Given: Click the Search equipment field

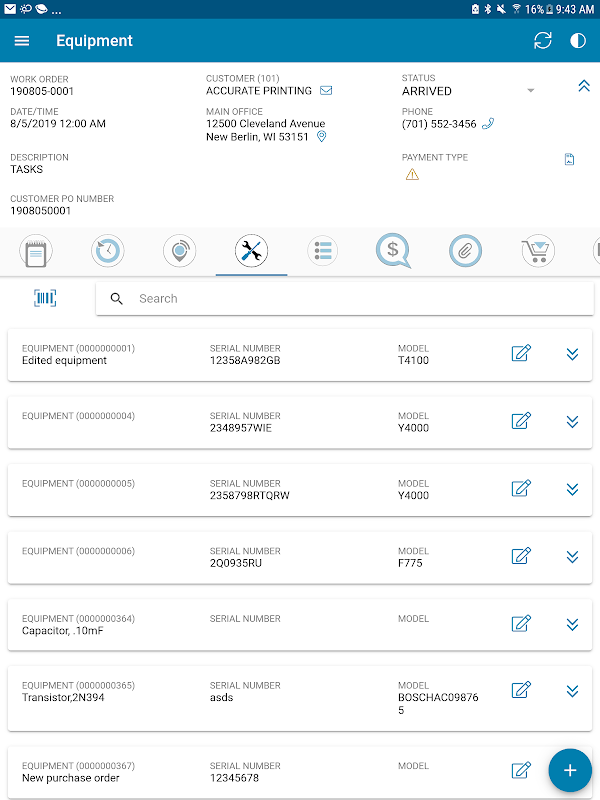Looking at the screenshot, I should [x=345, y=298].
